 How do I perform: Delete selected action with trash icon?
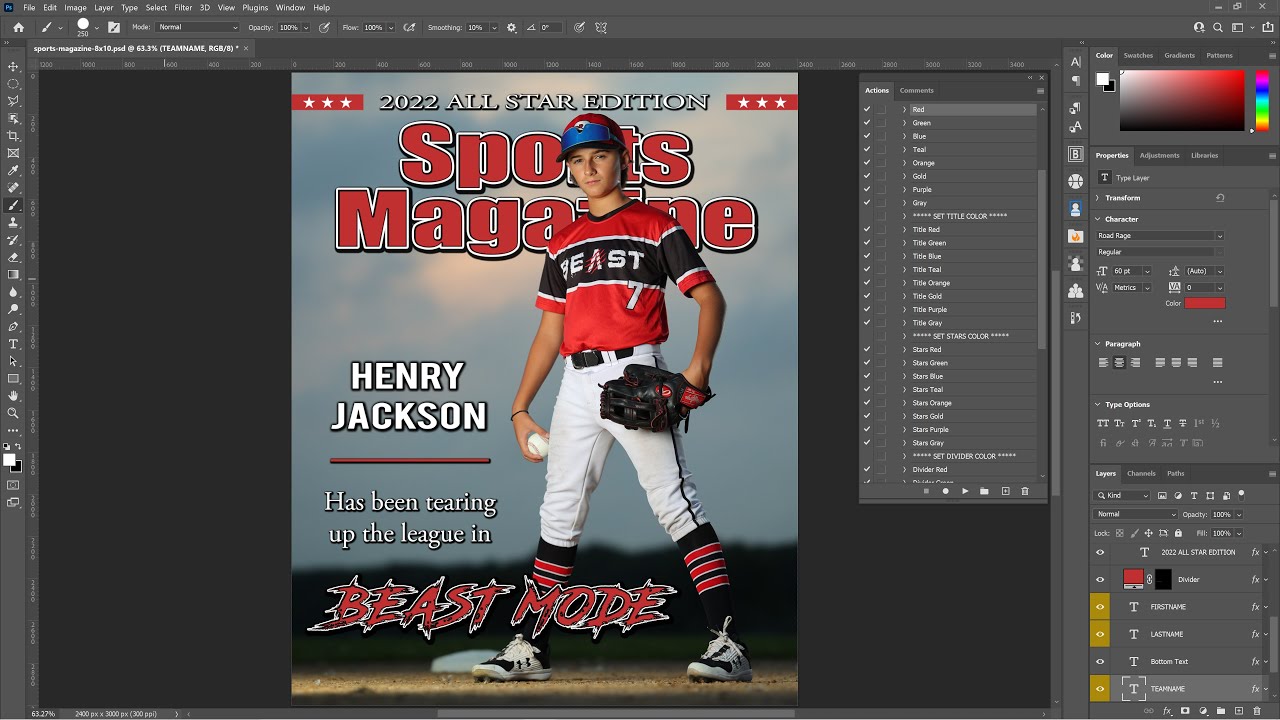pyautogui.click(x=1024, y=491)
